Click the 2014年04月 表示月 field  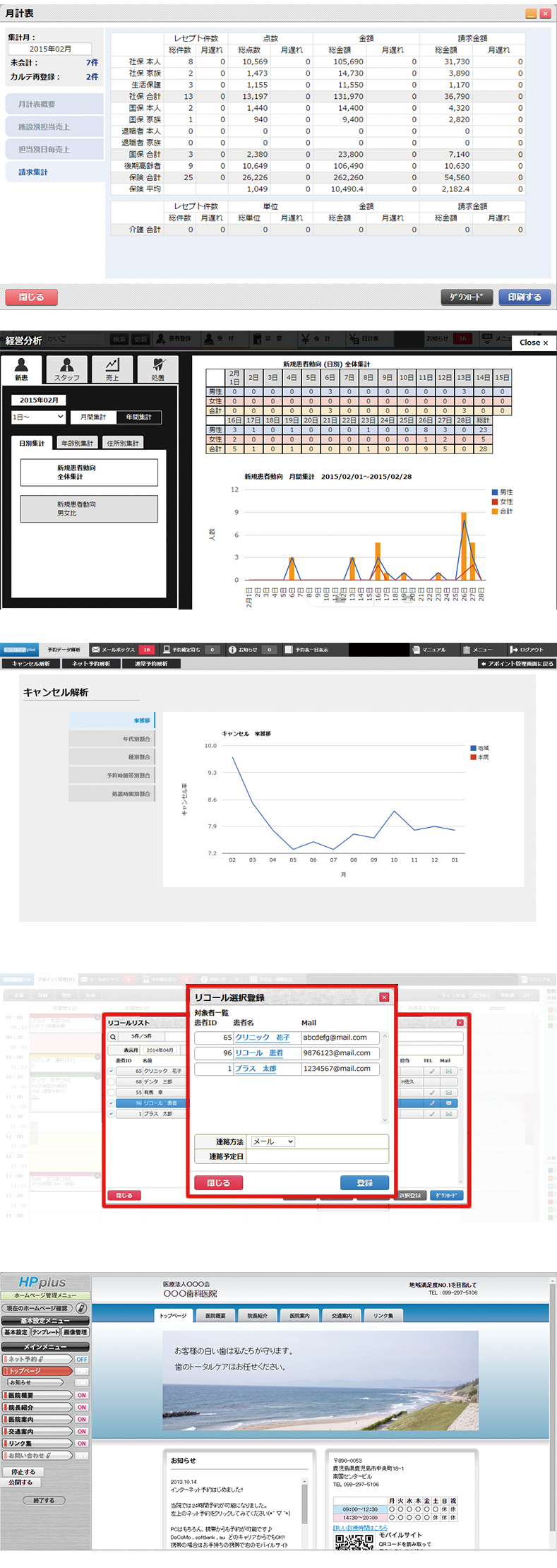tap(160, 1050)
